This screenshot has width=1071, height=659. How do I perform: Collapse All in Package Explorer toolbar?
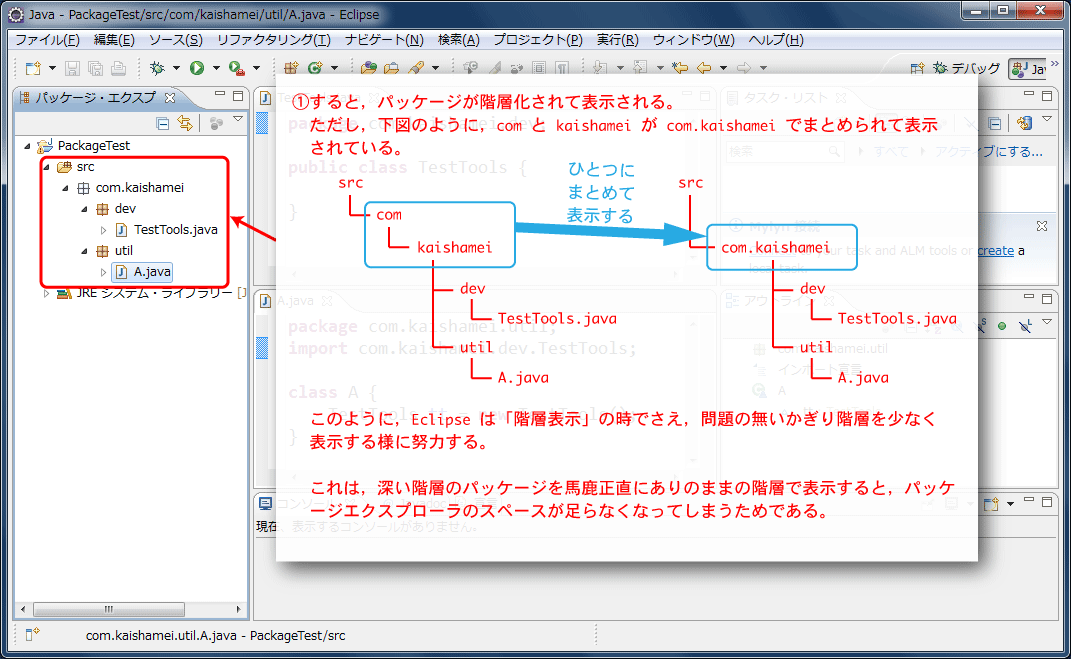(x=163, y=123)
